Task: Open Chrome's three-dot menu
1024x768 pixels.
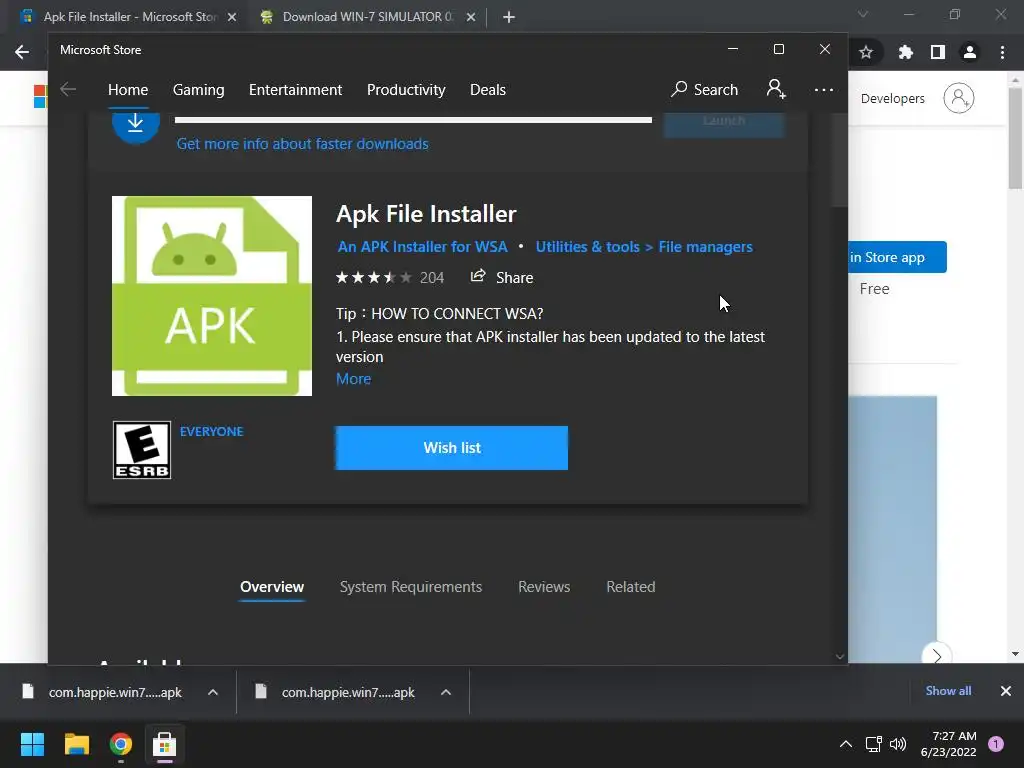Action: pyautogui.click(x=1002, y=52)
